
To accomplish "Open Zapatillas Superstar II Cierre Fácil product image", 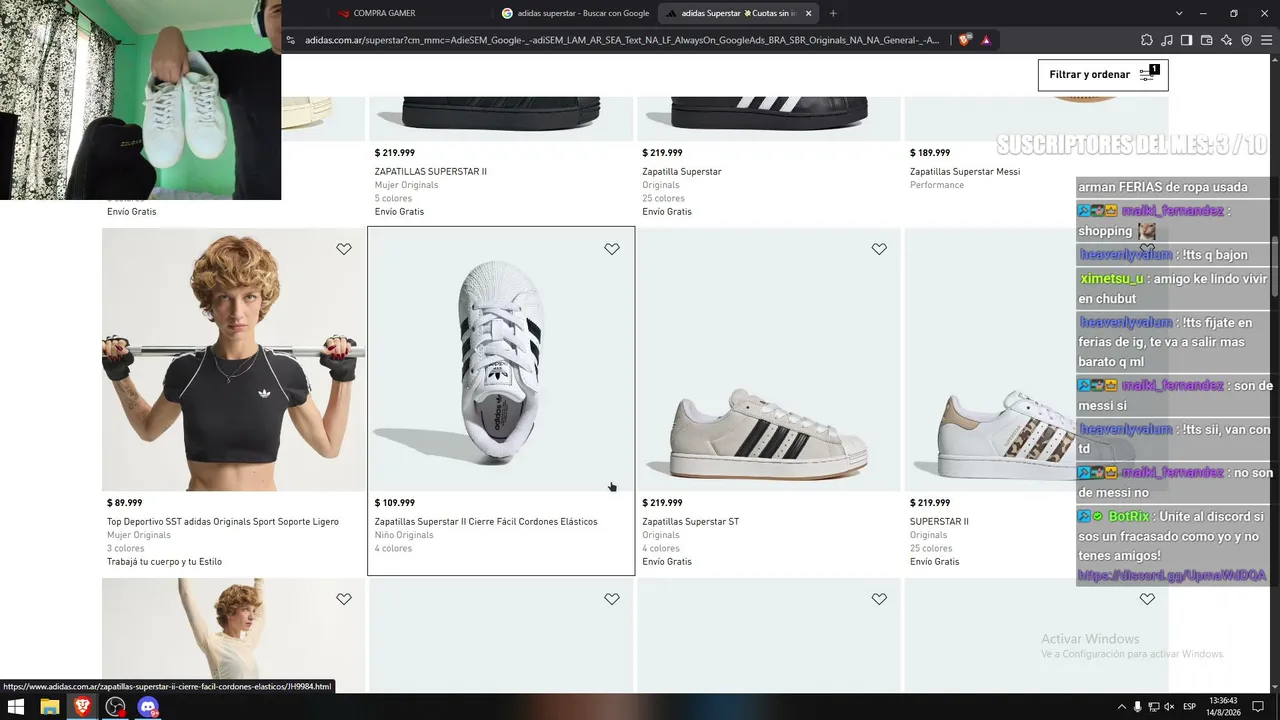I will (501, 360).
